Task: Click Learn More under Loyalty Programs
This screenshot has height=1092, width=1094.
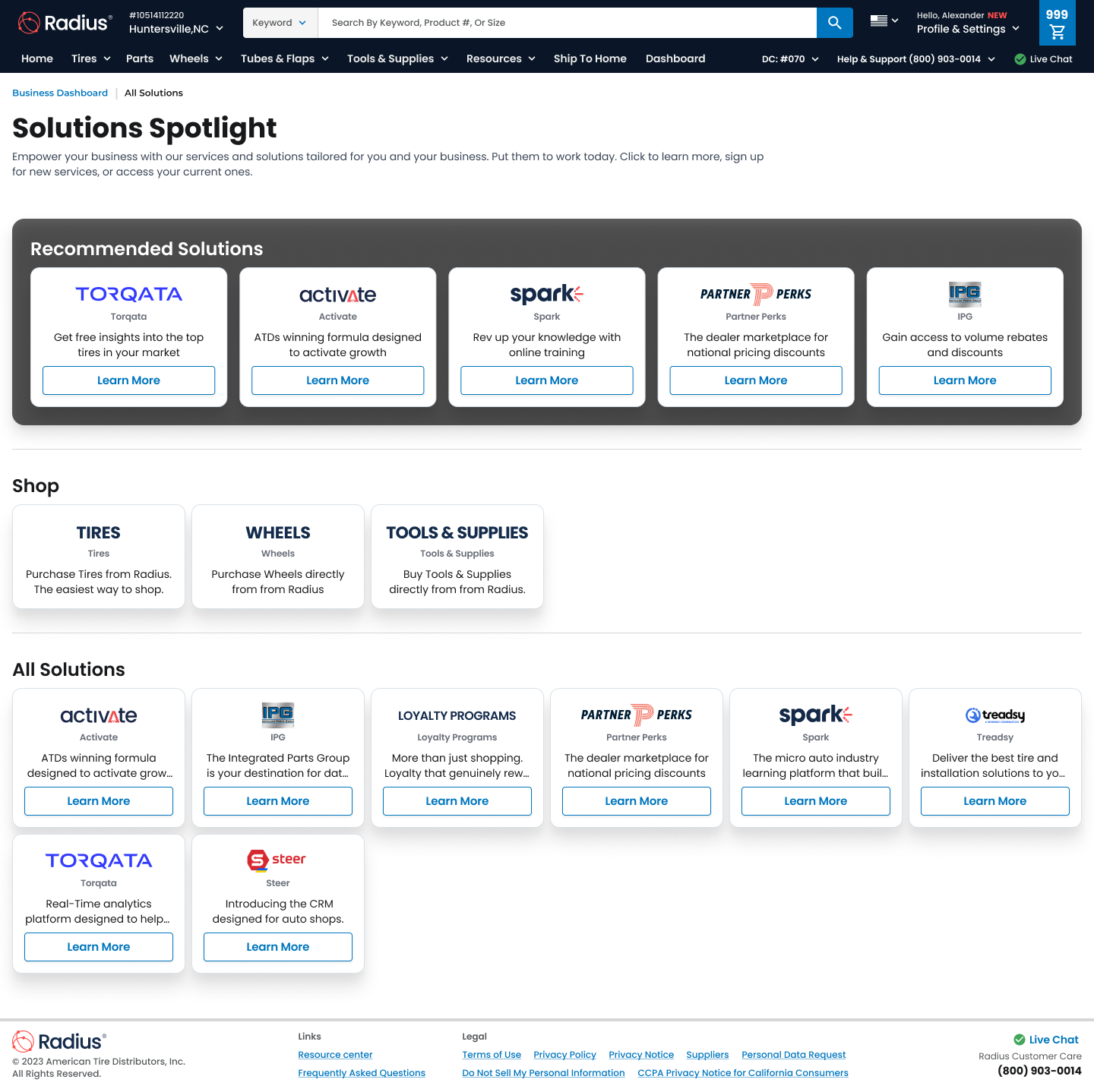Action: tap(457, 801)
